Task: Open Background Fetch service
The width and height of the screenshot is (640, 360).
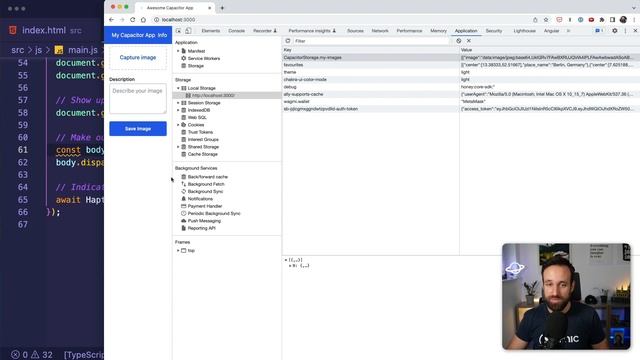Action: click(206, 184)
